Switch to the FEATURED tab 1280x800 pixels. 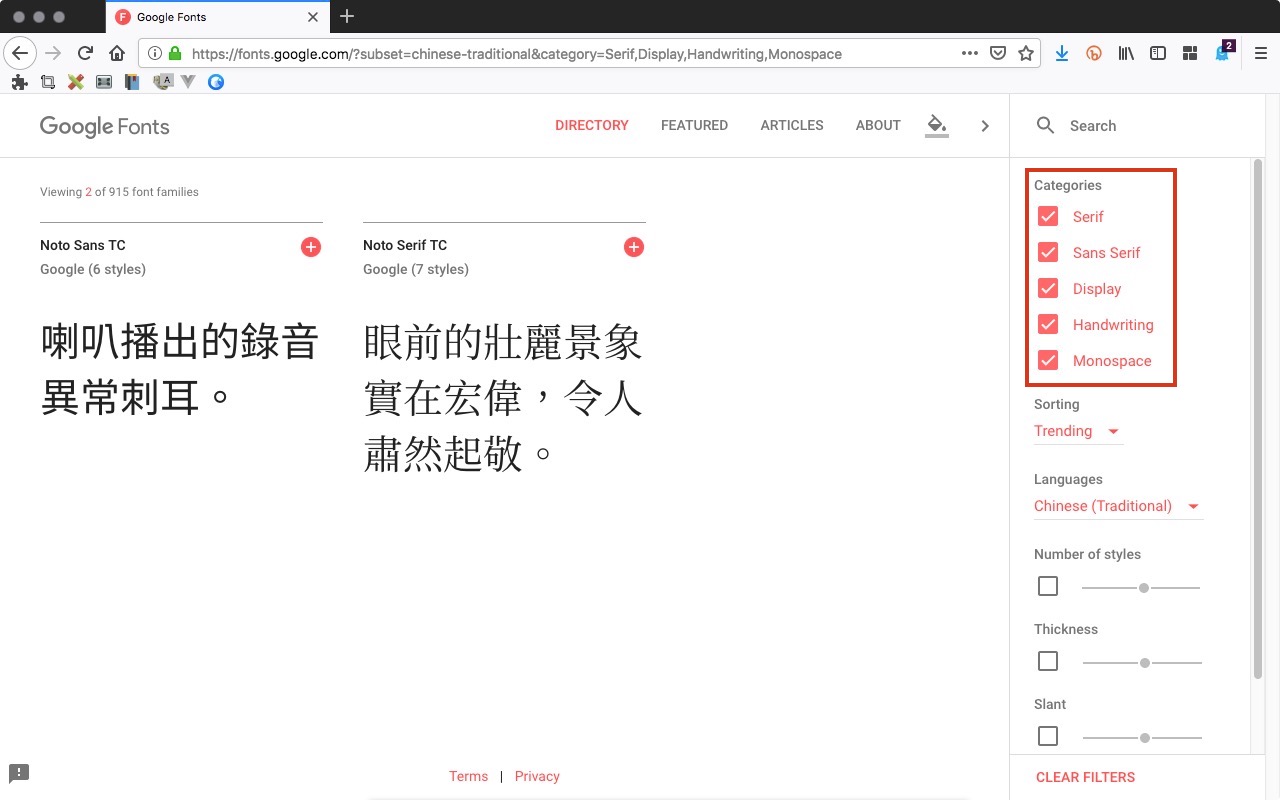[694, 125]
